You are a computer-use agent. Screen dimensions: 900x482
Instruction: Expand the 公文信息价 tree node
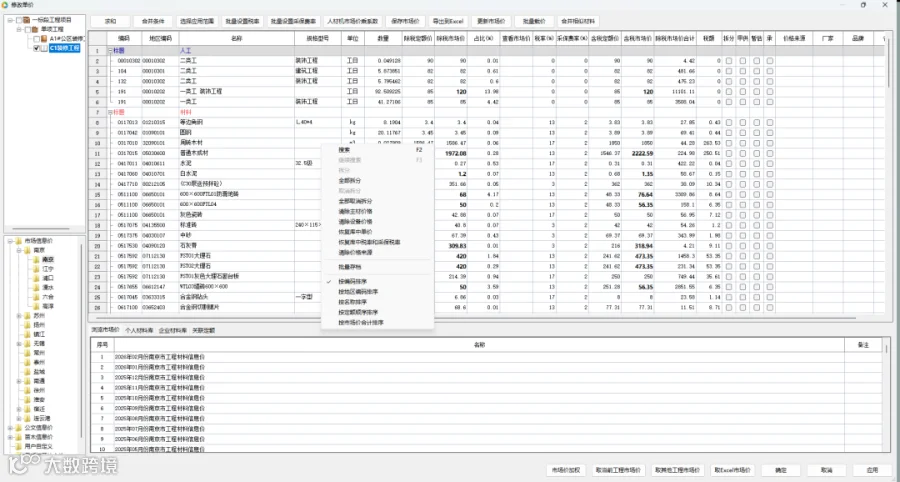pos(10,428)
